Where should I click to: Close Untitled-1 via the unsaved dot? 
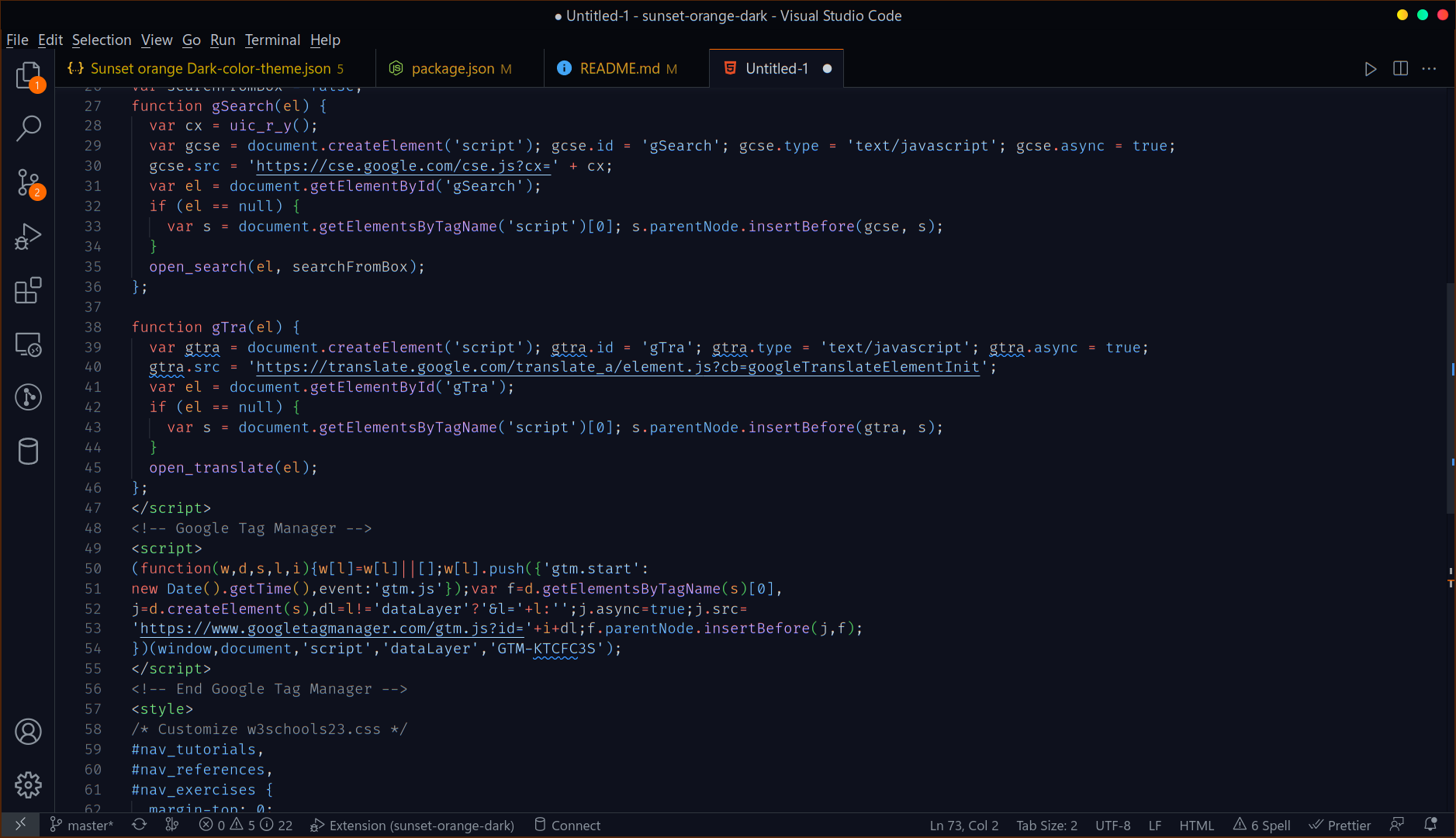click(x=827, y=68)
